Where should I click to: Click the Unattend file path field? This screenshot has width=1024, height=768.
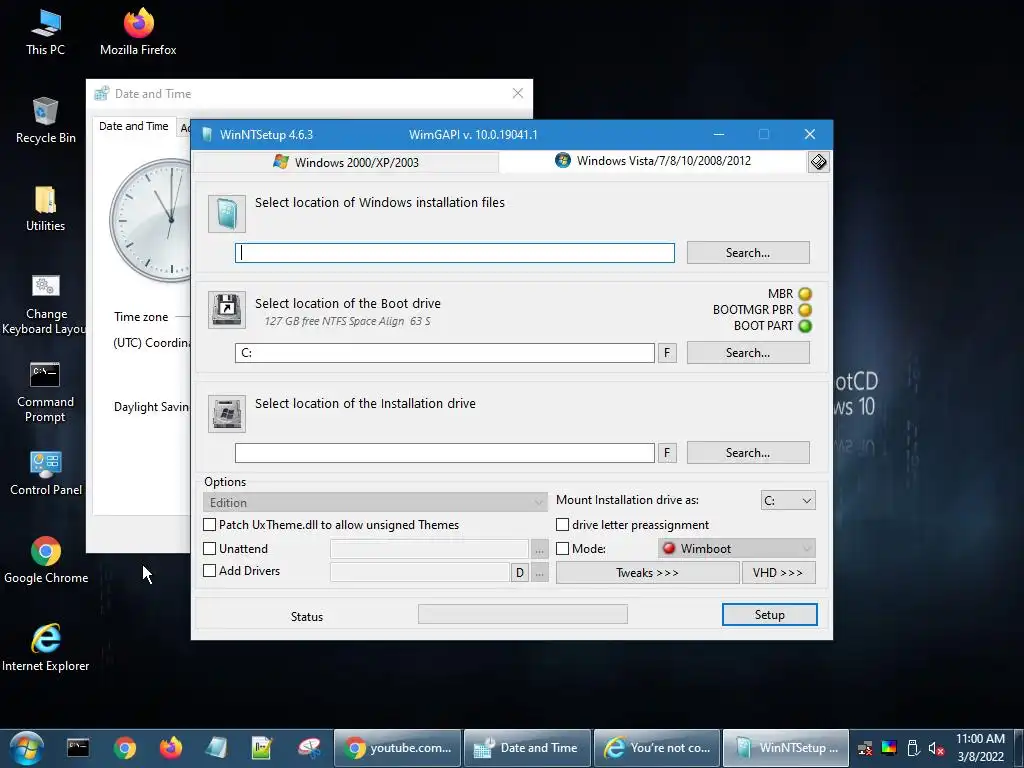(x=429, y=549)
